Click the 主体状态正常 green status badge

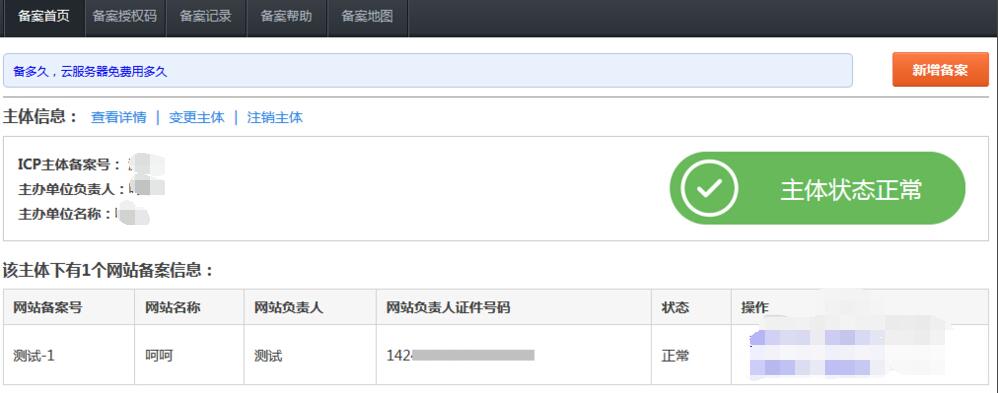pyautogui.click(x=817, y=188)
